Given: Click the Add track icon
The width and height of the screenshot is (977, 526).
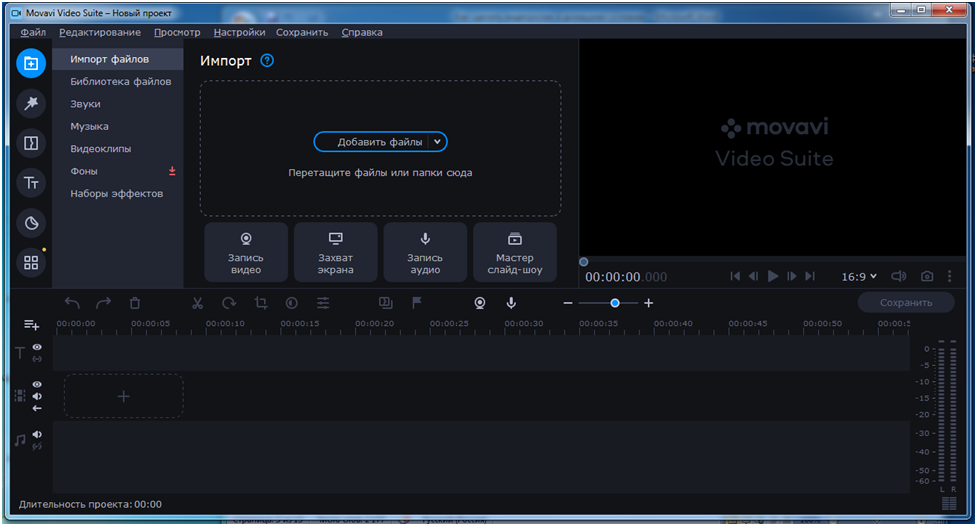Looking at the screenshot, I should [31, 325].
